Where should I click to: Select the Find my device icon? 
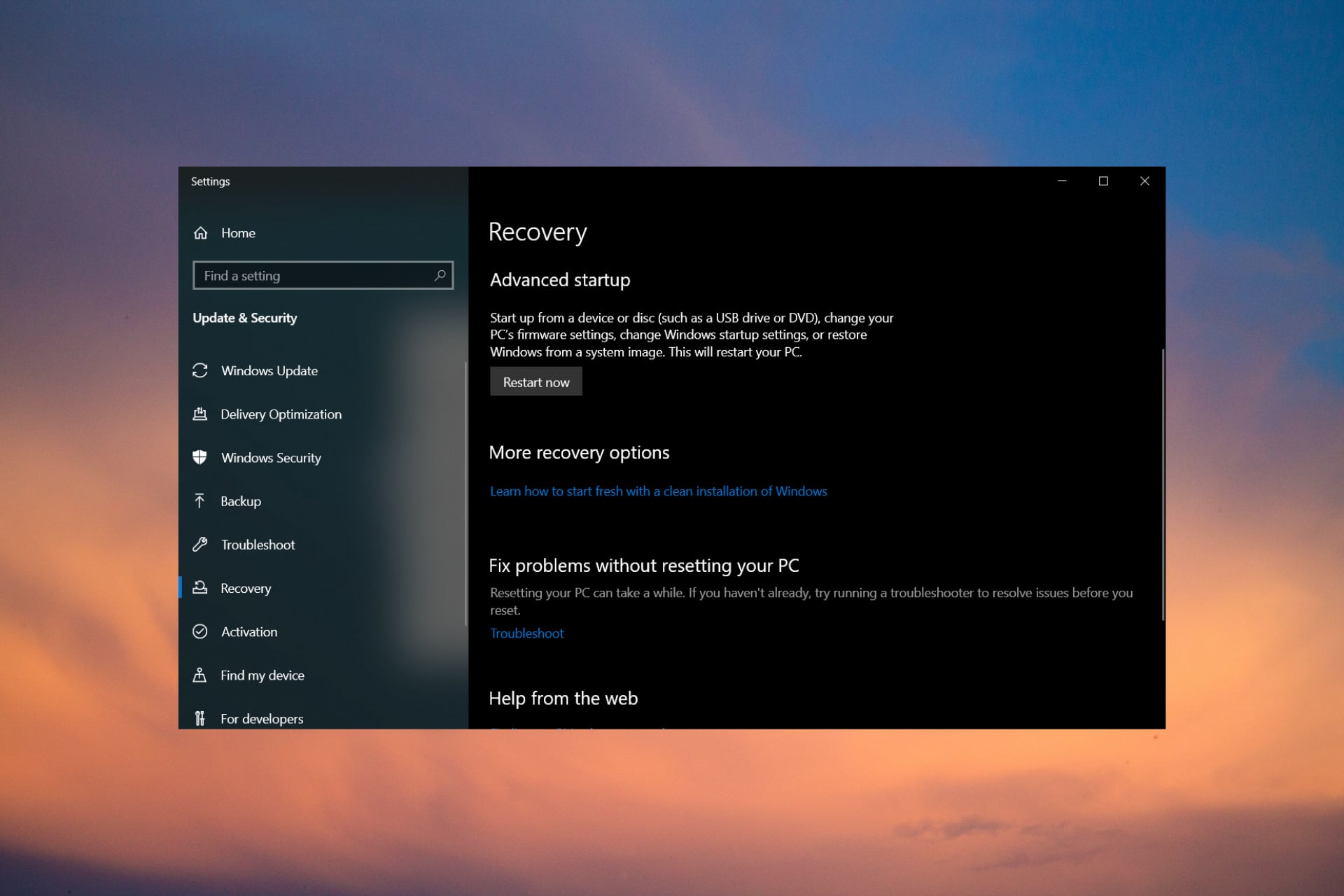click(200, 675)
